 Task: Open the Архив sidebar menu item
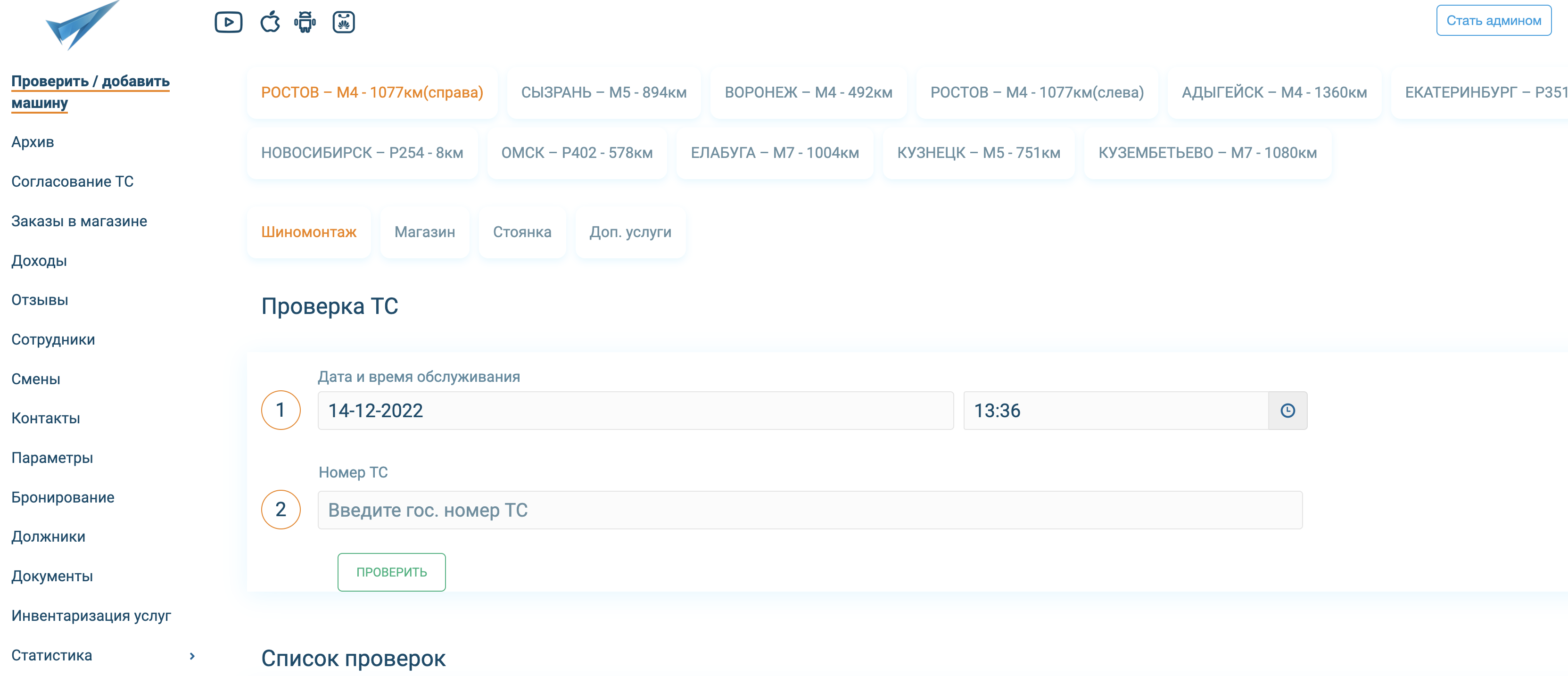point(33,142)
